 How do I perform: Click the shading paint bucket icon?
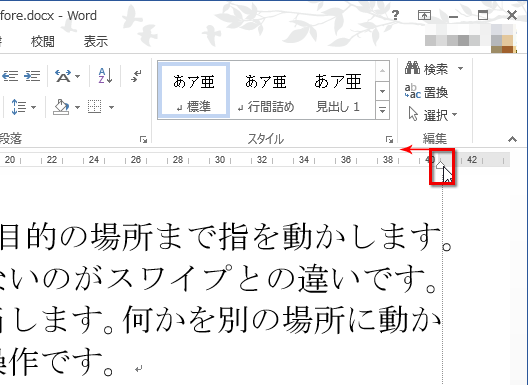pyautogui.click(x=61, y=107)
